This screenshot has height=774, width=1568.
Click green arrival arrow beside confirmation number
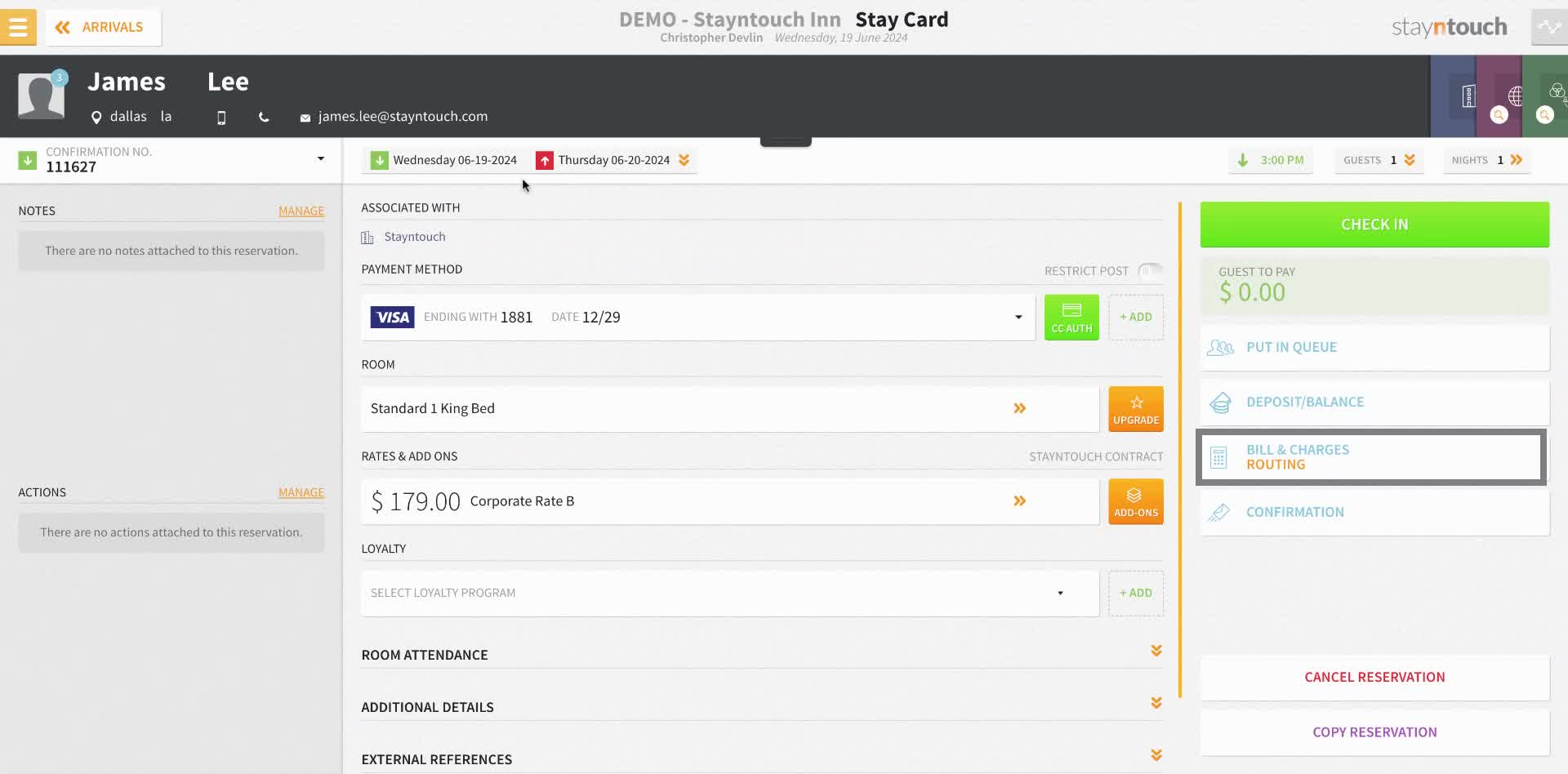click(x=28, y=160)
